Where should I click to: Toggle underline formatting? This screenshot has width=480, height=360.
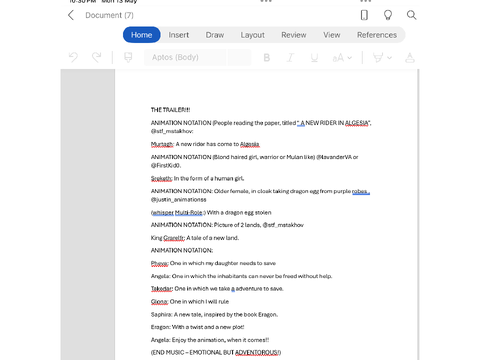click(x=314, y=58)
